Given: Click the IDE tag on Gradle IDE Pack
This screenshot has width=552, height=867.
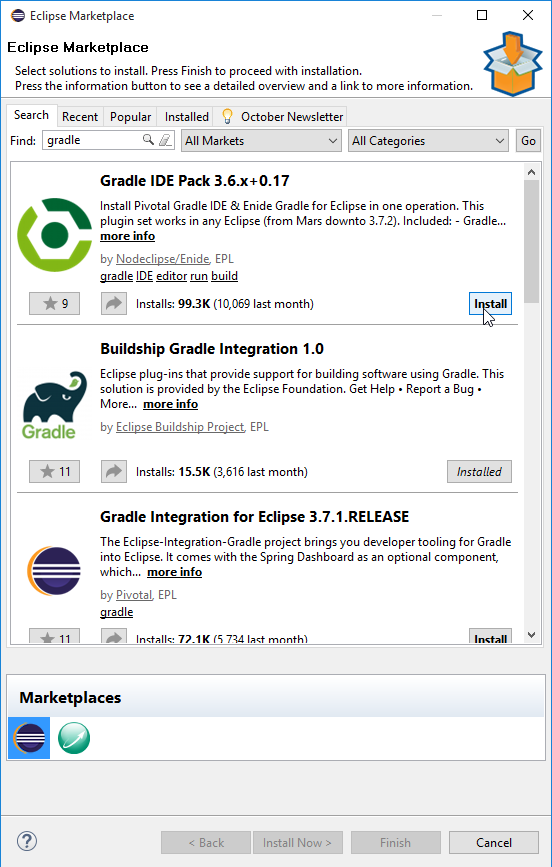Looking at the screenshot, I should pyautogui.click(x=144, y=276).
